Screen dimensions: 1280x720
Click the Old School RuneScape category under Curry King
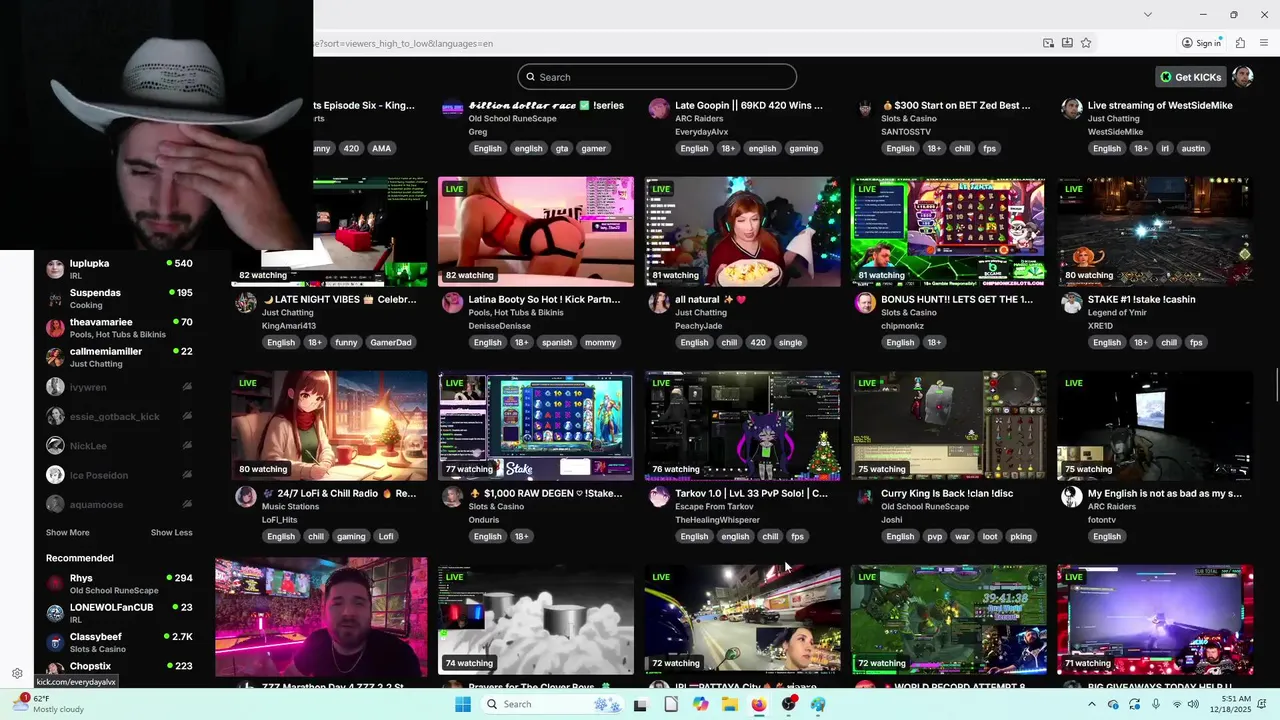point(925,507)
